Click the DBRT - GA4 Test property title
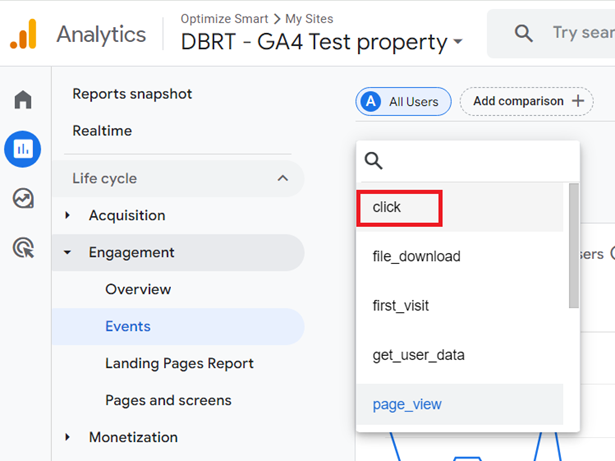Viewport: 615px width, 461px height. [x=314, y=42]
